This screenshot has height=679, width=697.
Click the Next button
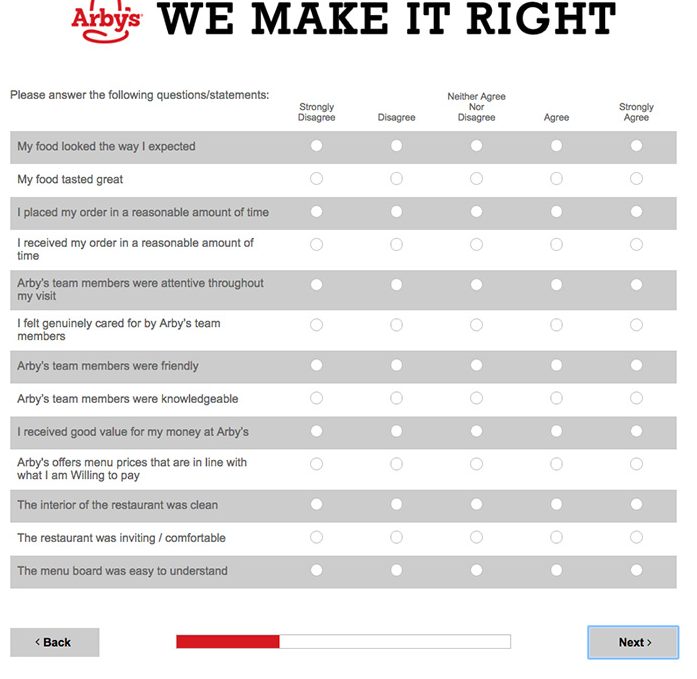point(634,642)
